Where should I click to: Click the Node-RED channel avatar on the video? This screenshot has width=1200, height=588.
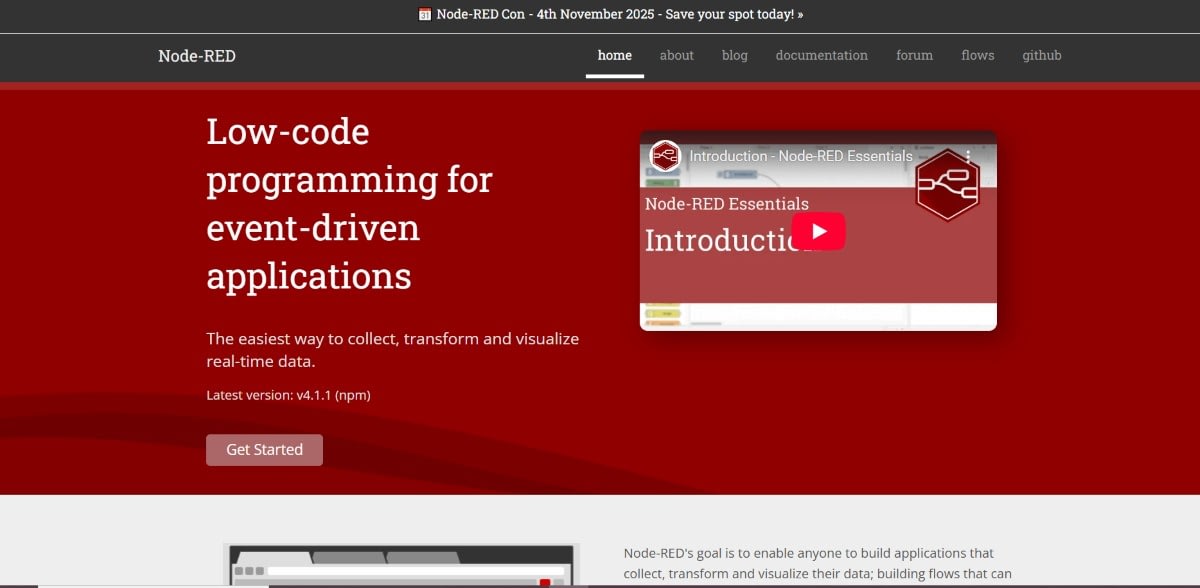[x=663, y=156]
